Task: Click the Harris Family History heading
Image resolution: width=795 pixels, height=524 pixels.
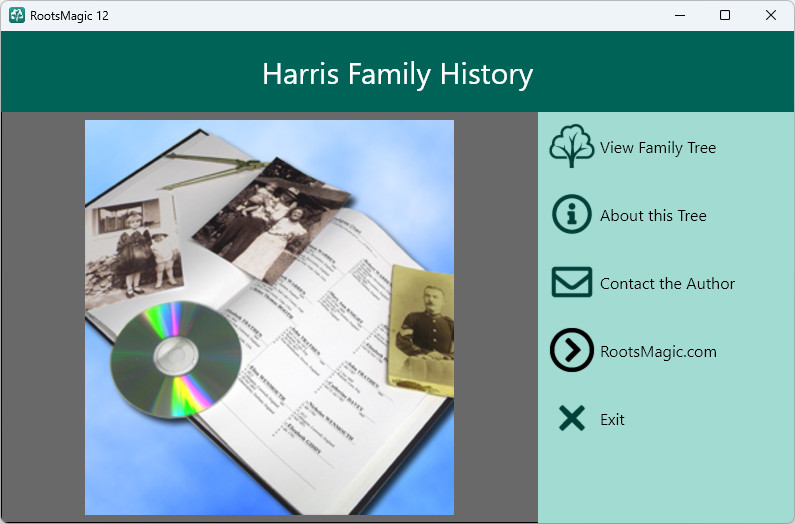Action: click(398, 74)
